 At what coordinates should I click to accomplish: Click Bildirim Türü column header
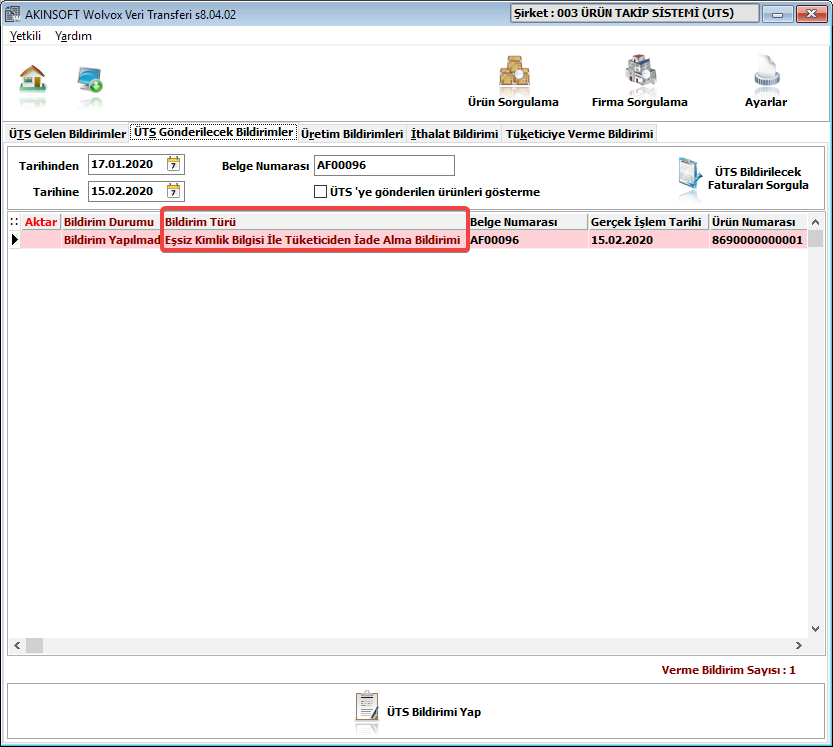tap(314, 222)
